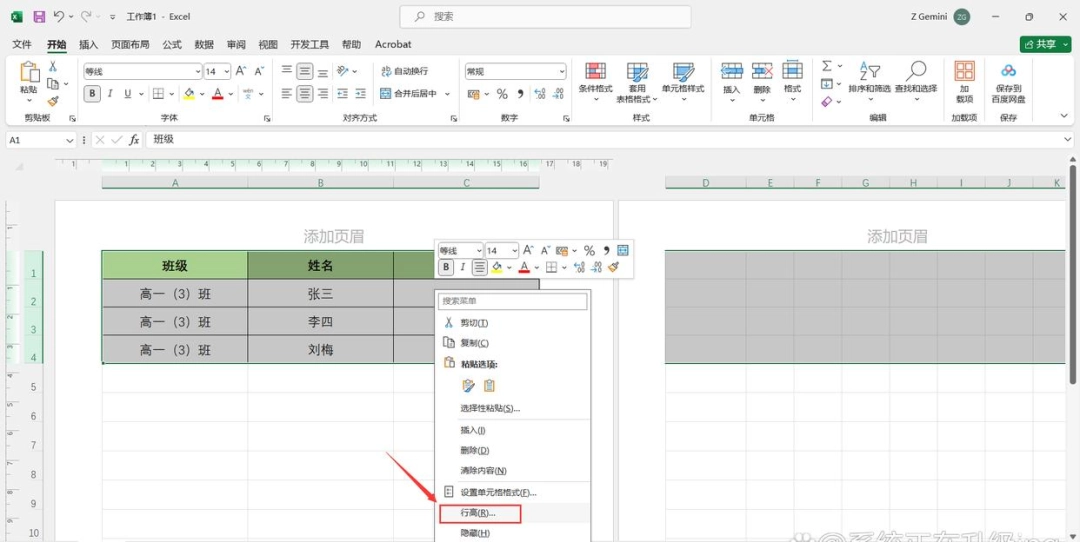Viewport: 1080px width, 542px height.
Task: Apply the ribbon fill color bucket
Action: 189,94
